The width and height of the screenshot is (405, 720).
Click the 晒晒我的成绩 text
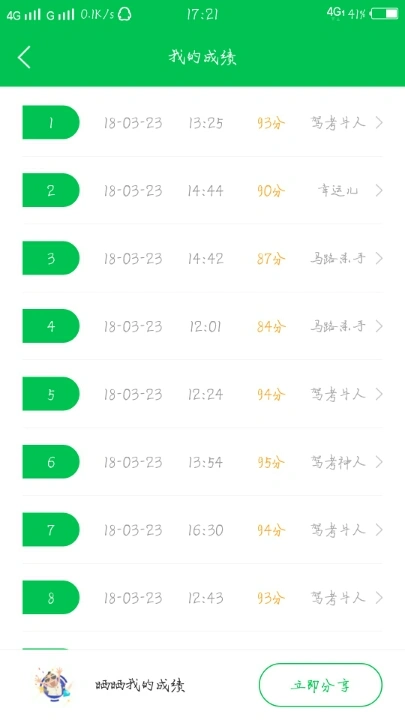pos(140,686)
